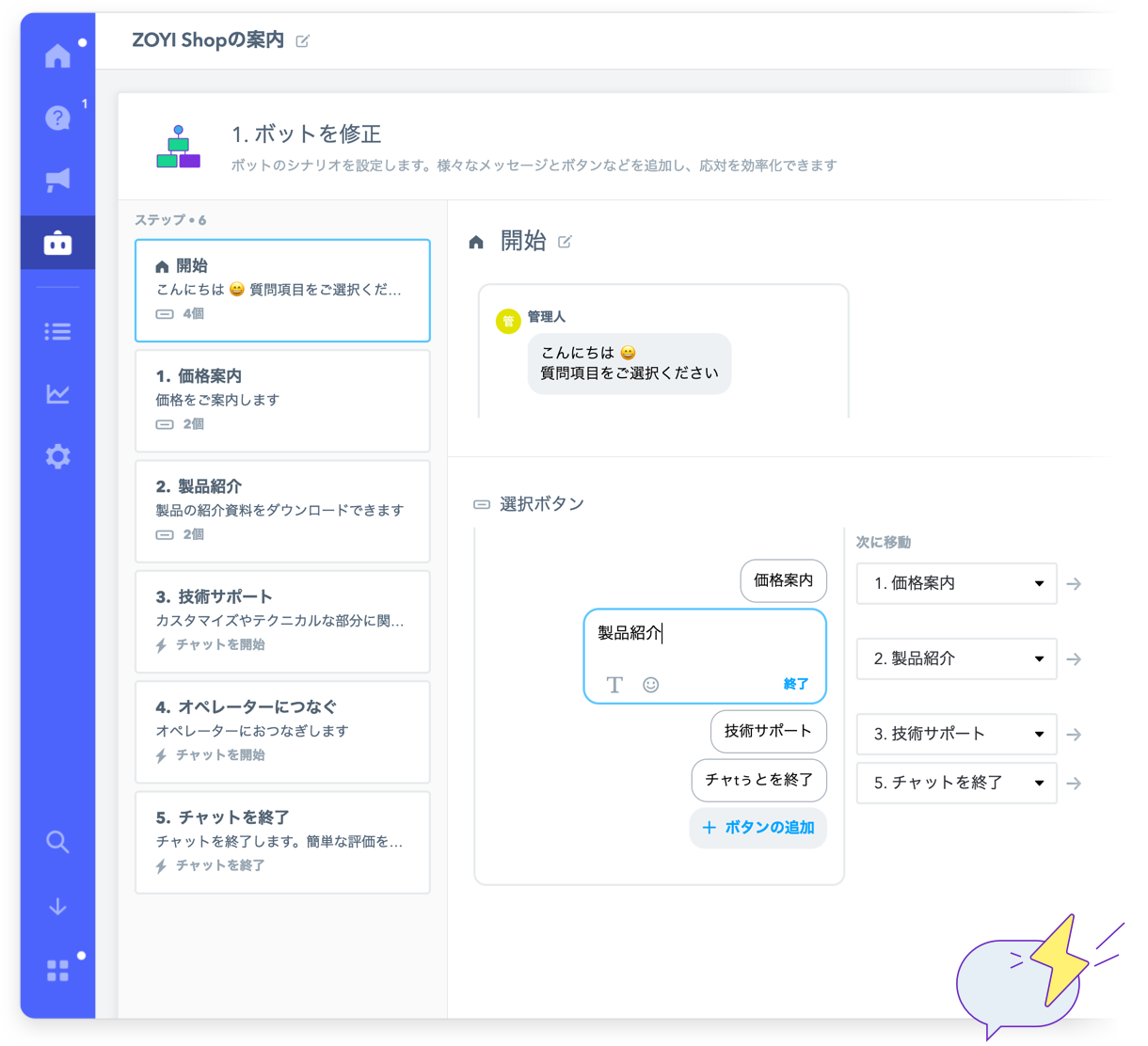Open the megaphone marketing icon

tap(57, 181)
